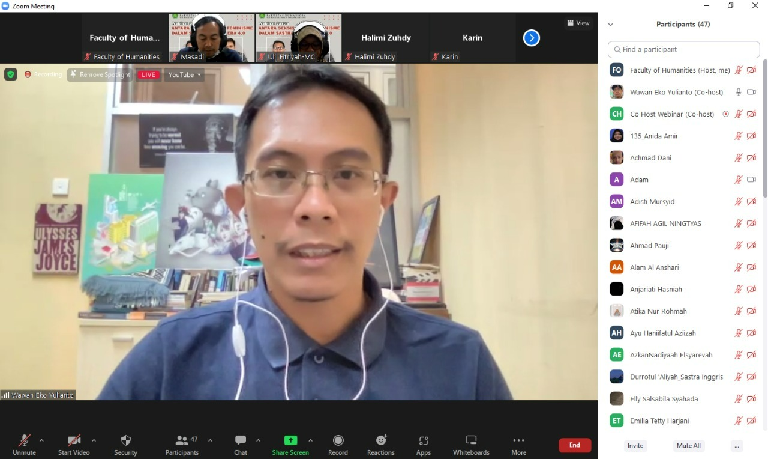Open the Chat bubble icon

point(240,440)
